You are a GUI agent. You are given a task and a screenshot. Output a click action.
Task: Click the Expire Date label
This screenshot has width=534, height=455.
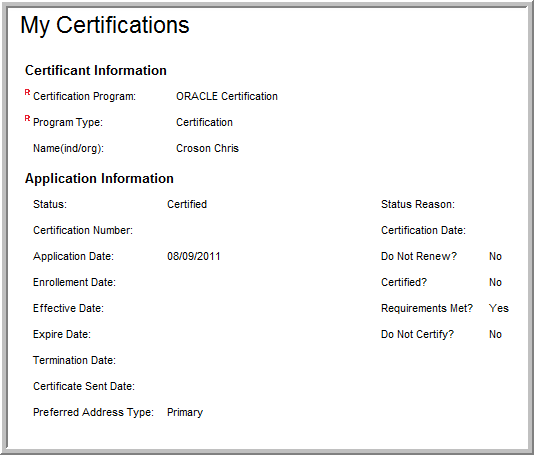tap(62, 334)
